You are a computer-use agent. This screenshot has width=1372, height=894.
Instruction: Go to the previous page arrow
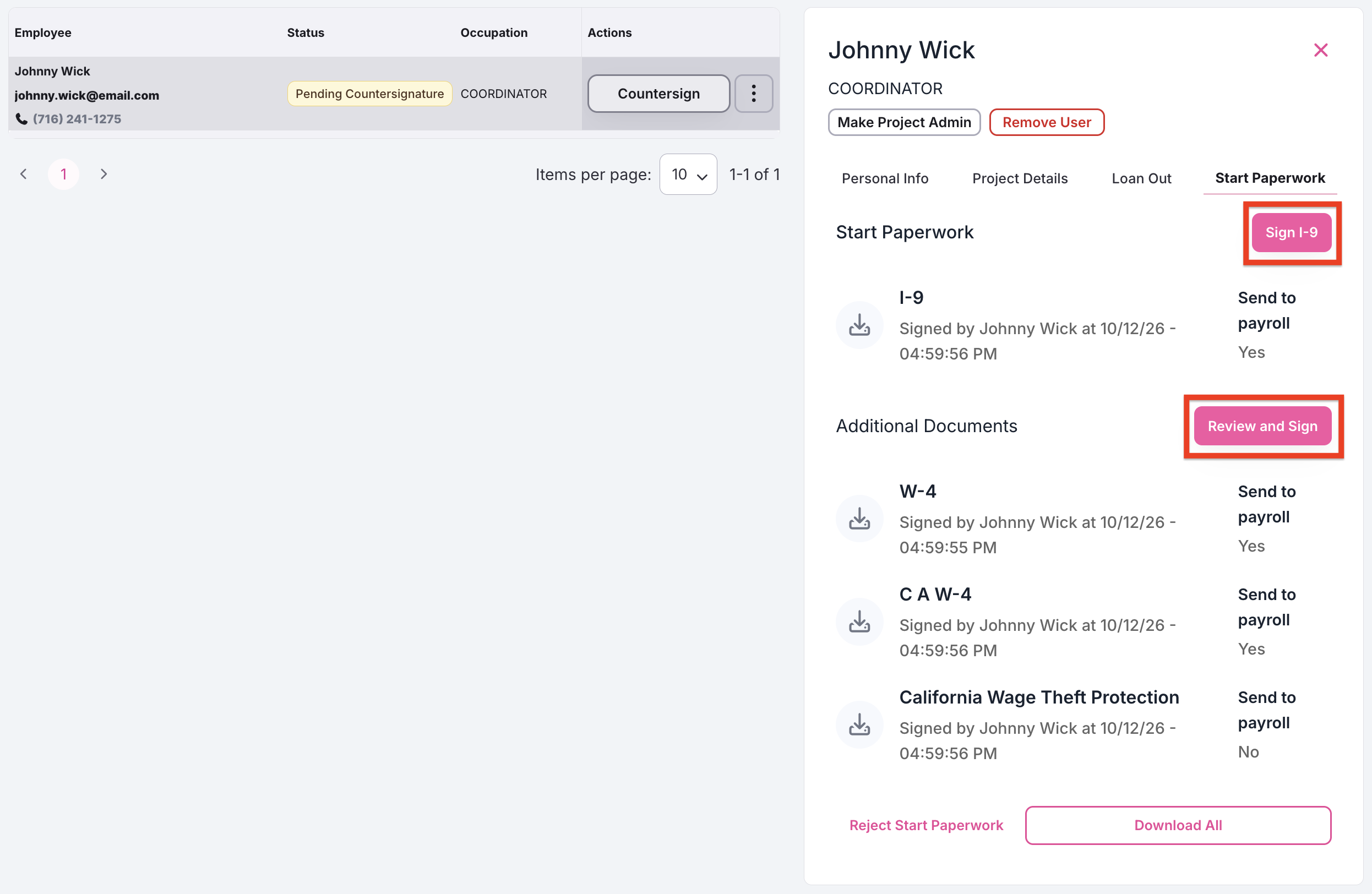point(24,174)
